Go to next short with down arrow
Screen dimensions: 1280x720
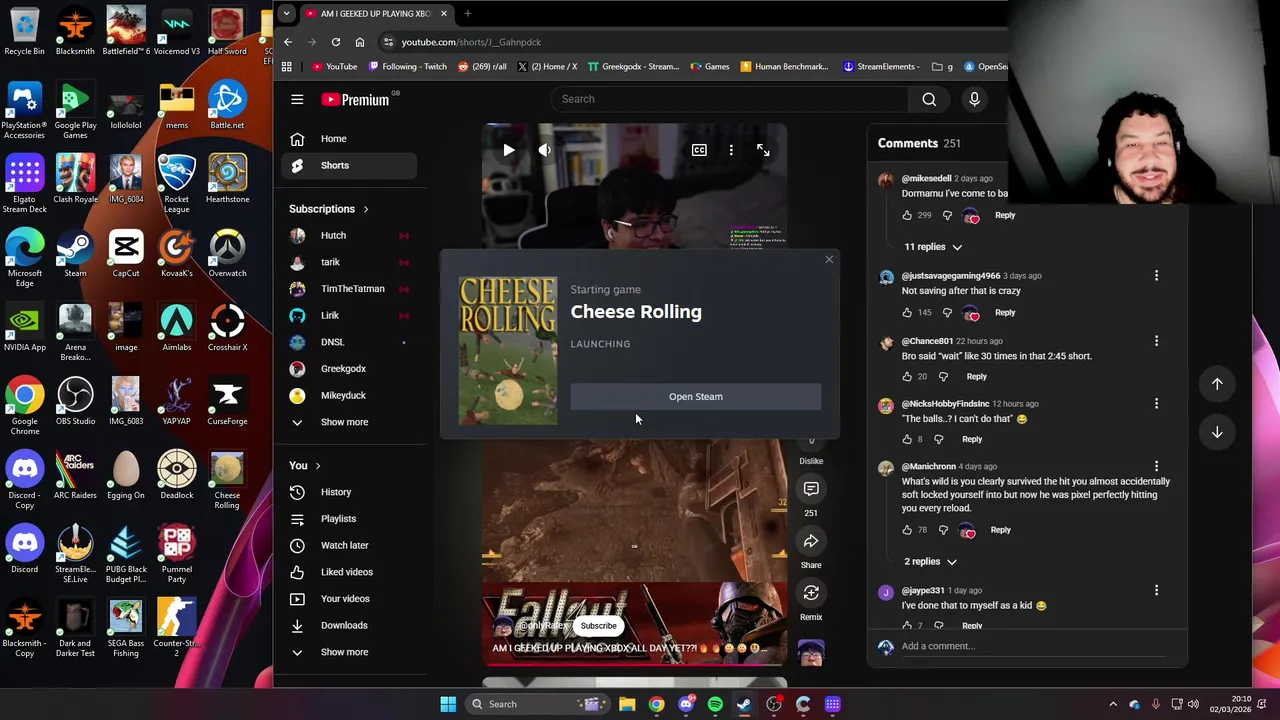[1217, 432]
